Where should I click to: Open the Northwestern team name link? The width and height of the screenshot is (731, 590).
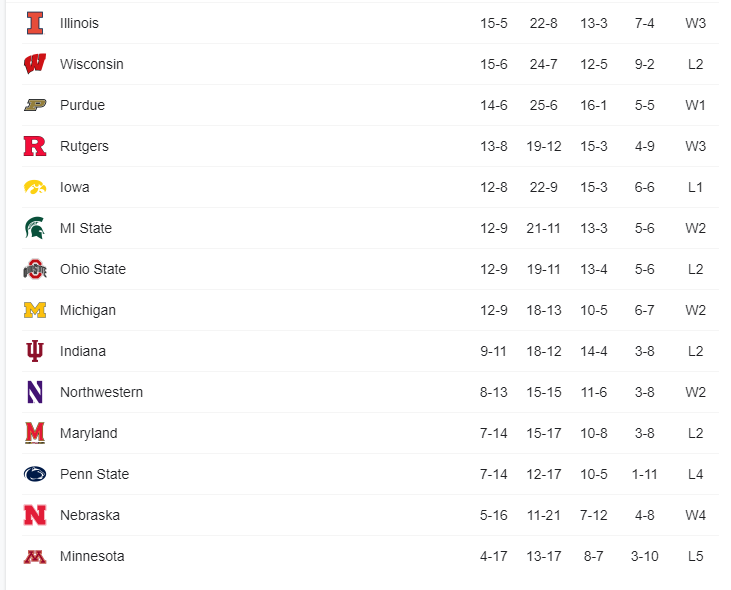[x=101, y=392]
